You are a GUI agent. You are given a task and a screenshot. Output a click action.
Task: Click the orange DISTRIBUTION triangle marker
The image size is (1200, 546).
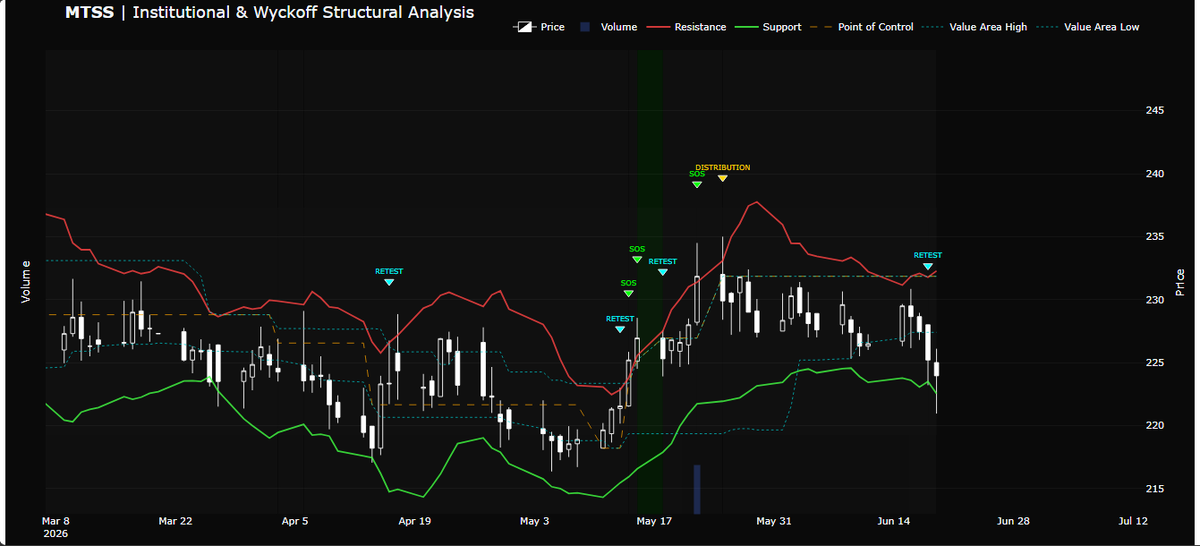723,178
